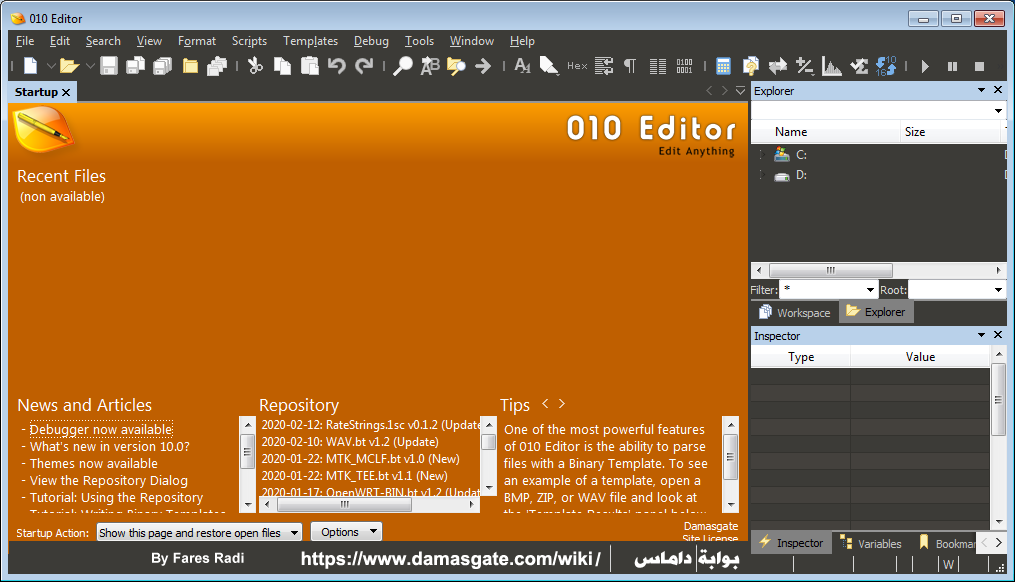The height and width of the screenshot is (582, 1015).
Task: Click the Open file folder icon
Action: [69, 65]
